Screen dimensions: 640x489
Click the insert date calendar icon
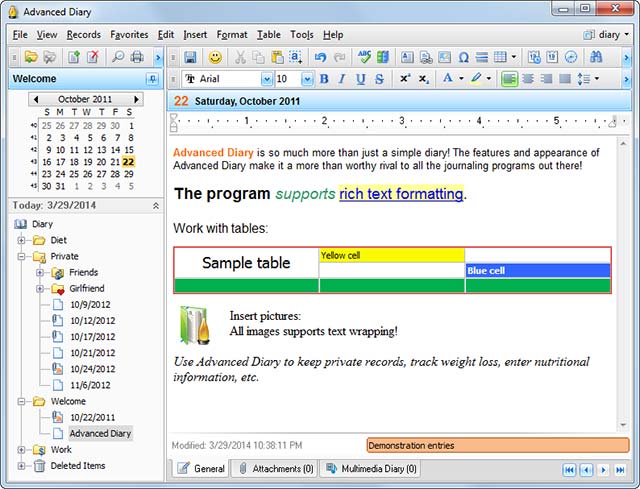(552, 57)
